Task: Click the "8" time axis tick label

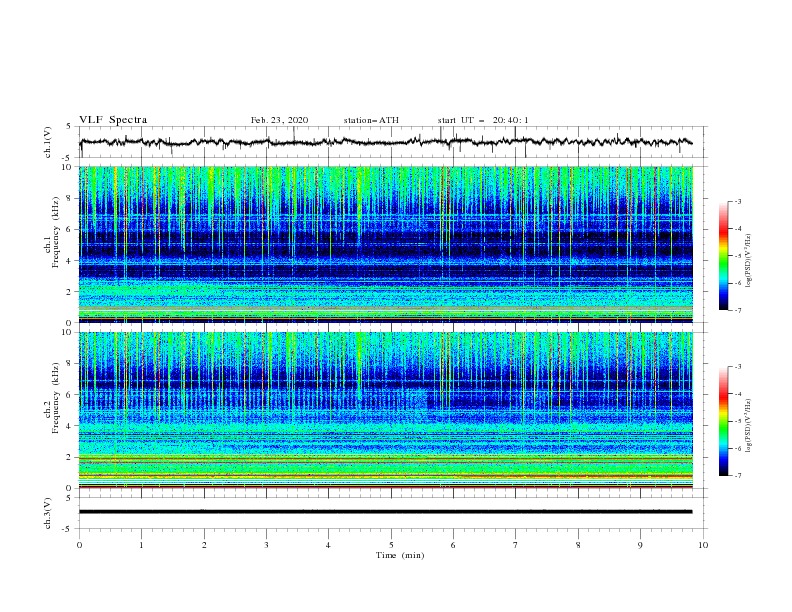Action: coord(578,545)
